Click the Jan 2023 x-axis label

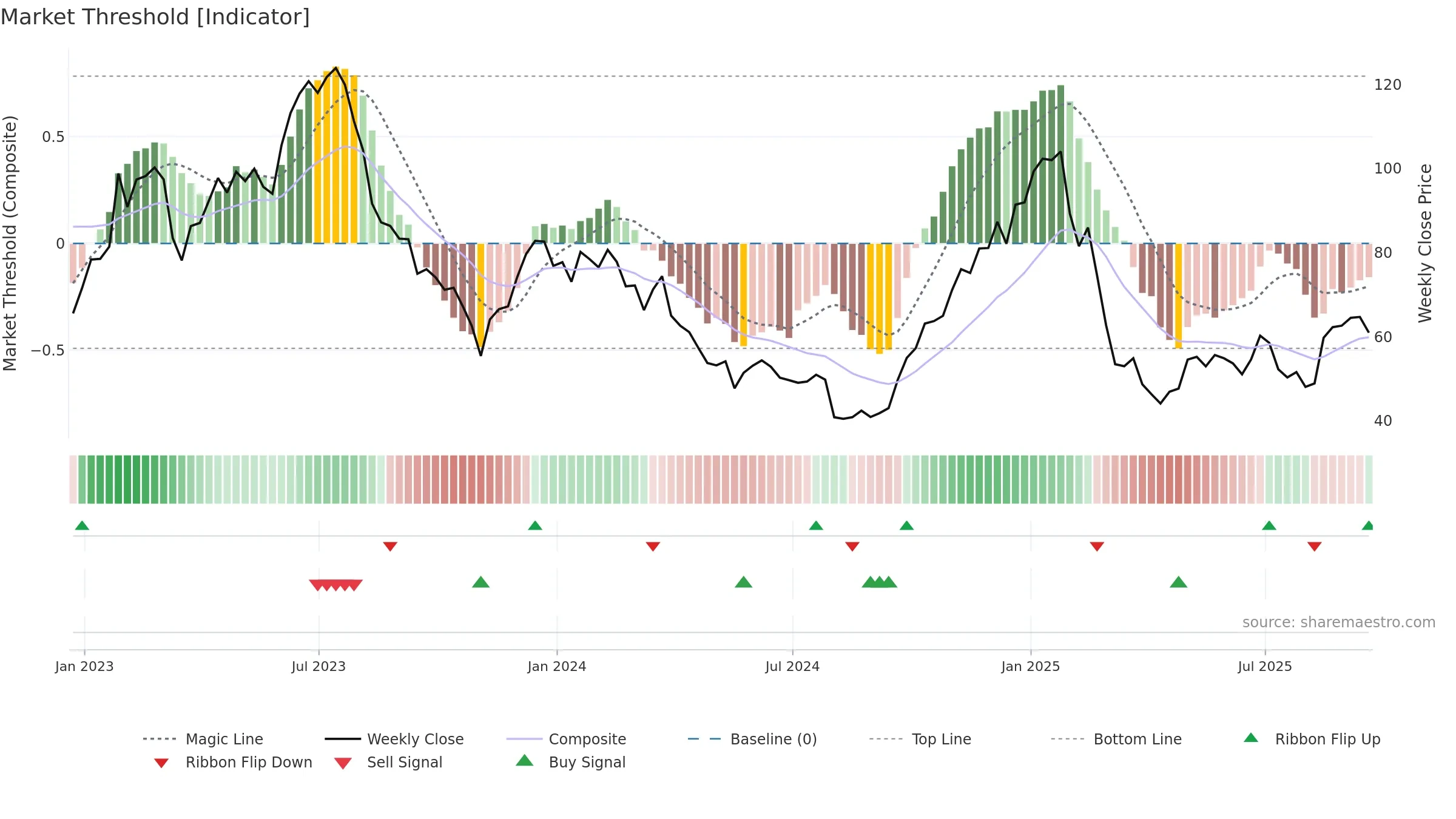click(84, 666)
